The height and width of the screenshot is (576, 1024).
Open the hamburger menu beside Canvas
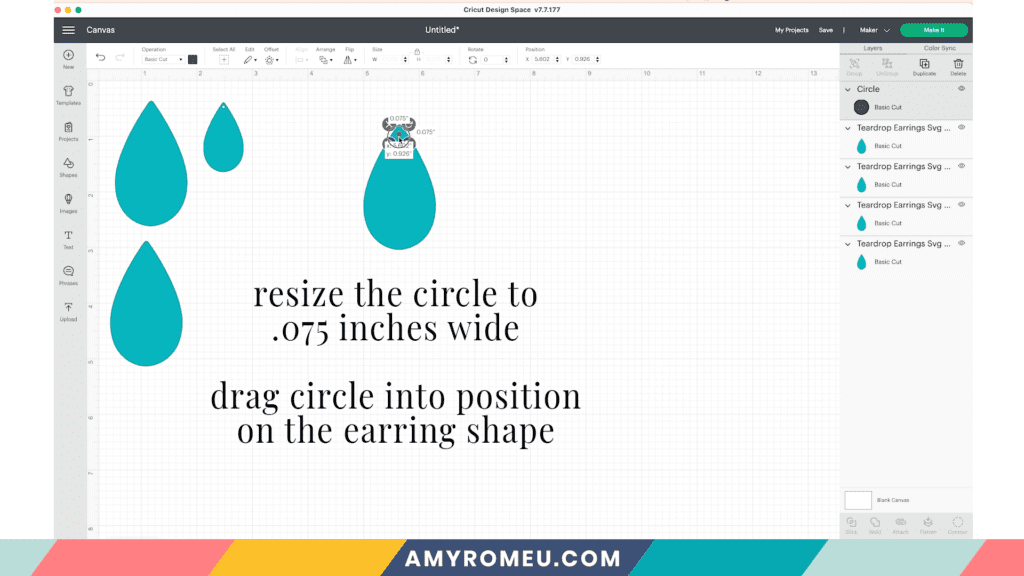69,30
